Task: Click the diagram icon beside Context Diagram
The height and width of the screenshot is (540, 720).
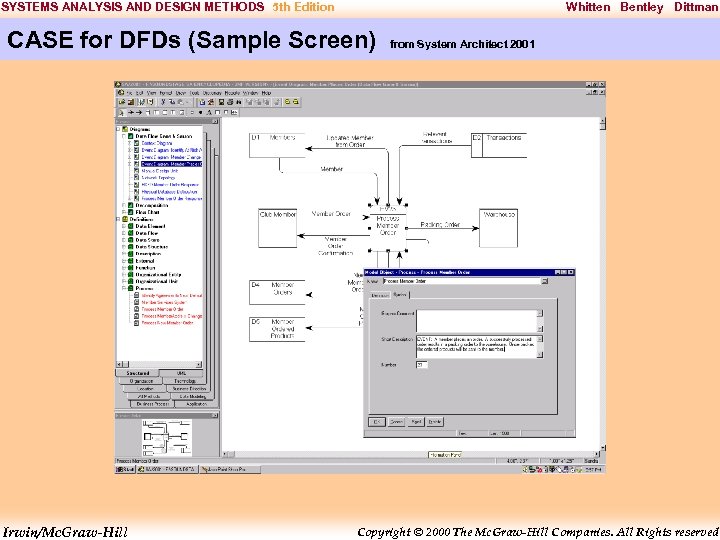Action: coord(136,143)
